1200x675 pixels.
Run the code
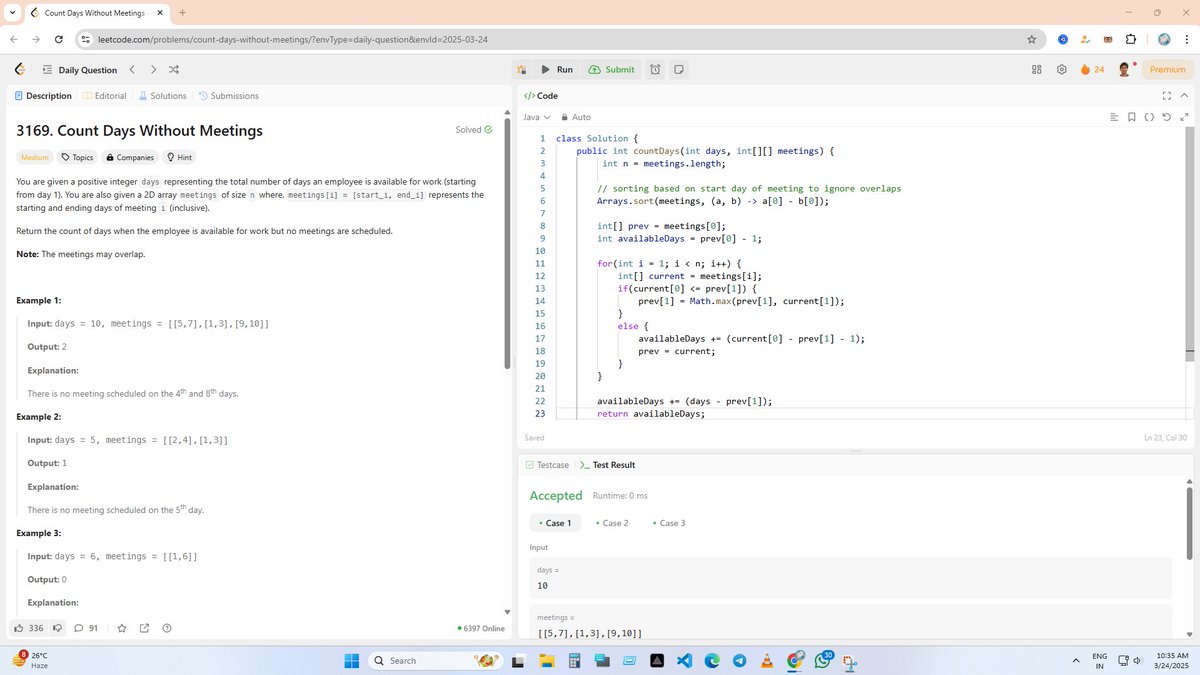[x=557, y=70]
